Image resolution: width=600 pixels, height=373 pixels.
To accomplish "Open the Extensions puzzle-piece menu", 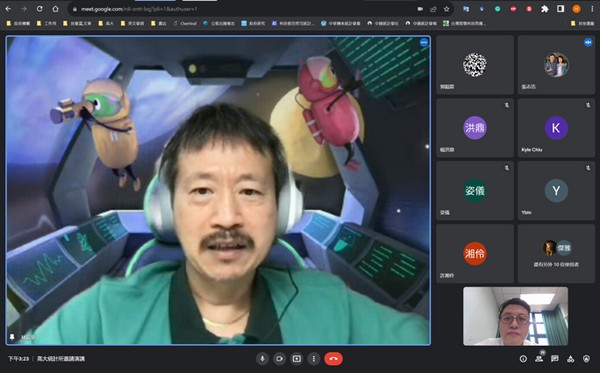I will point(545,9).
